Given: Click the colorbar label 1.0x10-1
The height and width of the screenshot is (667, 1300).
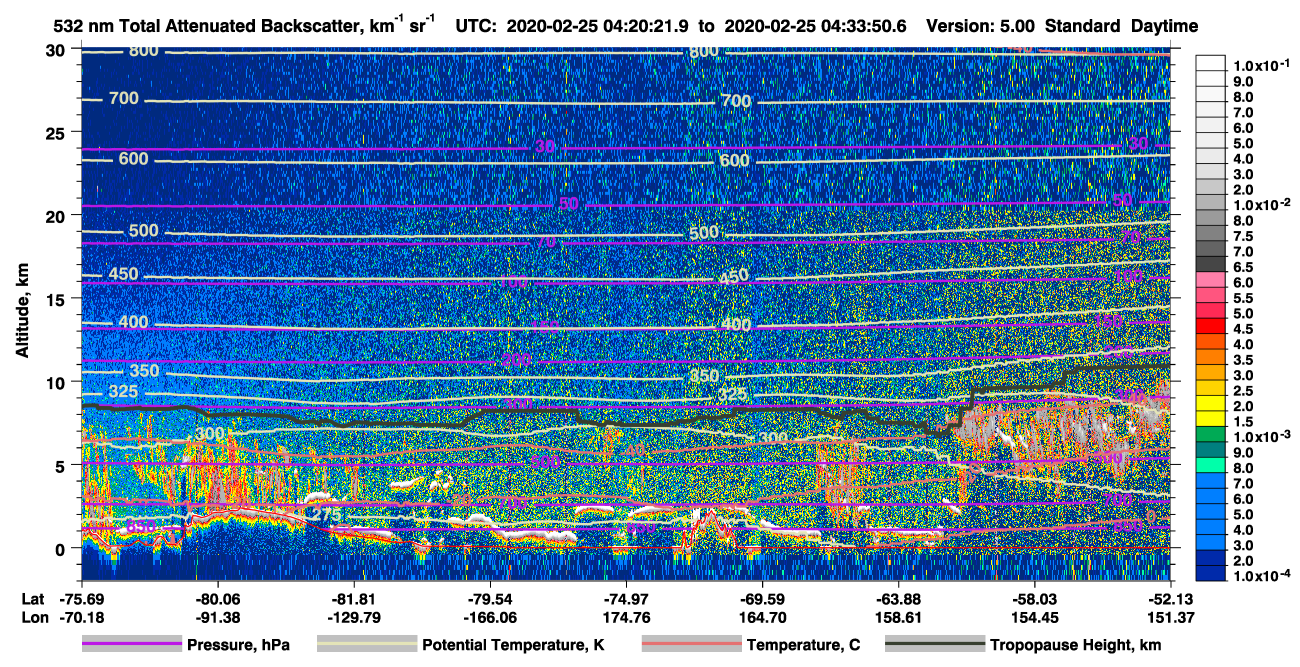Looking at the screenshot, I should 1263,65.
